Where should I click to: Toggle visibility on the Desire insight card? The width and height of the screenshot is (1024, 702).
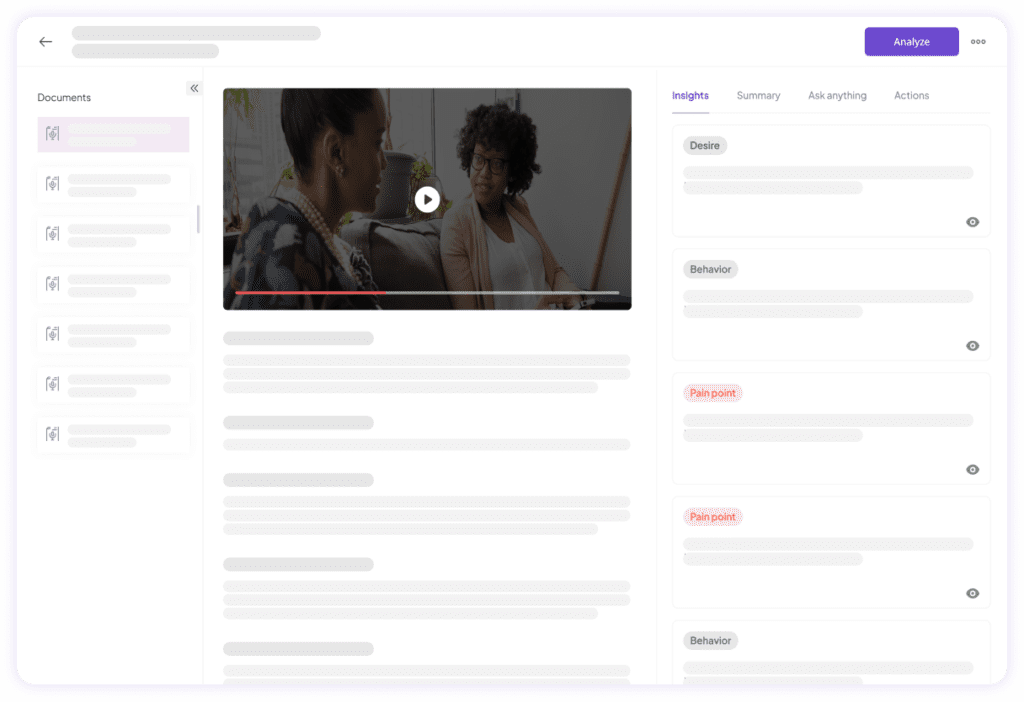tap(972, 222)
